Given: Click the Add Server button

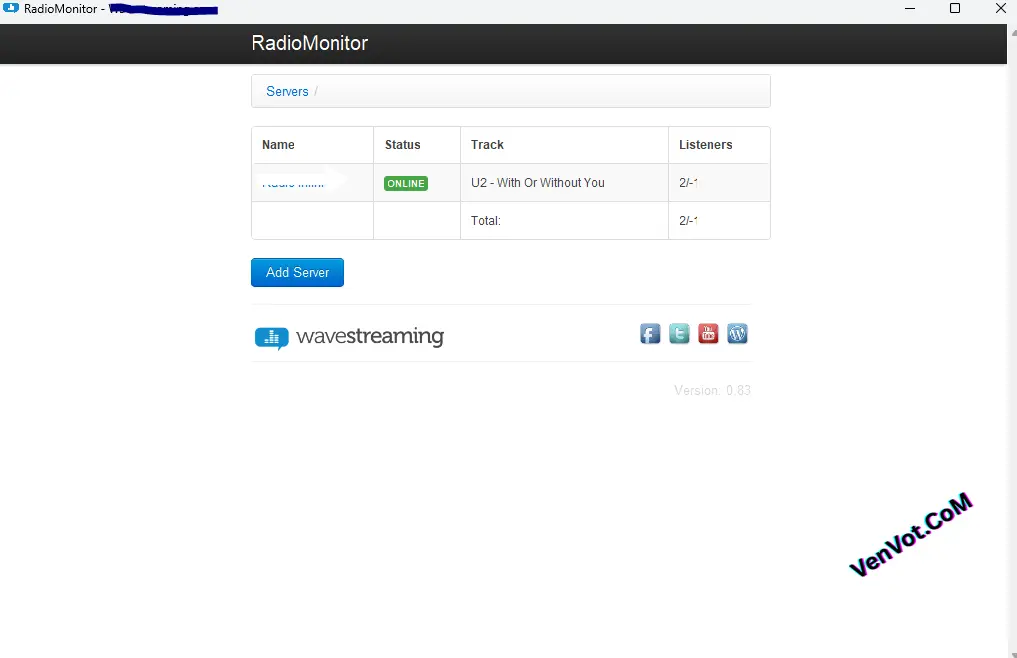Looking at the screenshot, I should 297,273.
